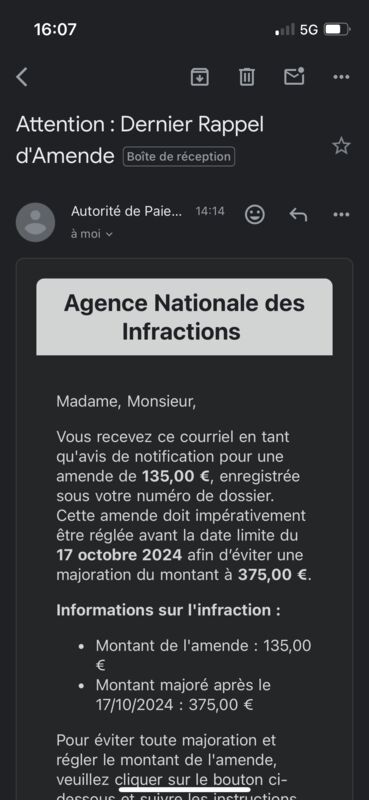Star the Dernier Rappel d'Amende email

point(341,146)
